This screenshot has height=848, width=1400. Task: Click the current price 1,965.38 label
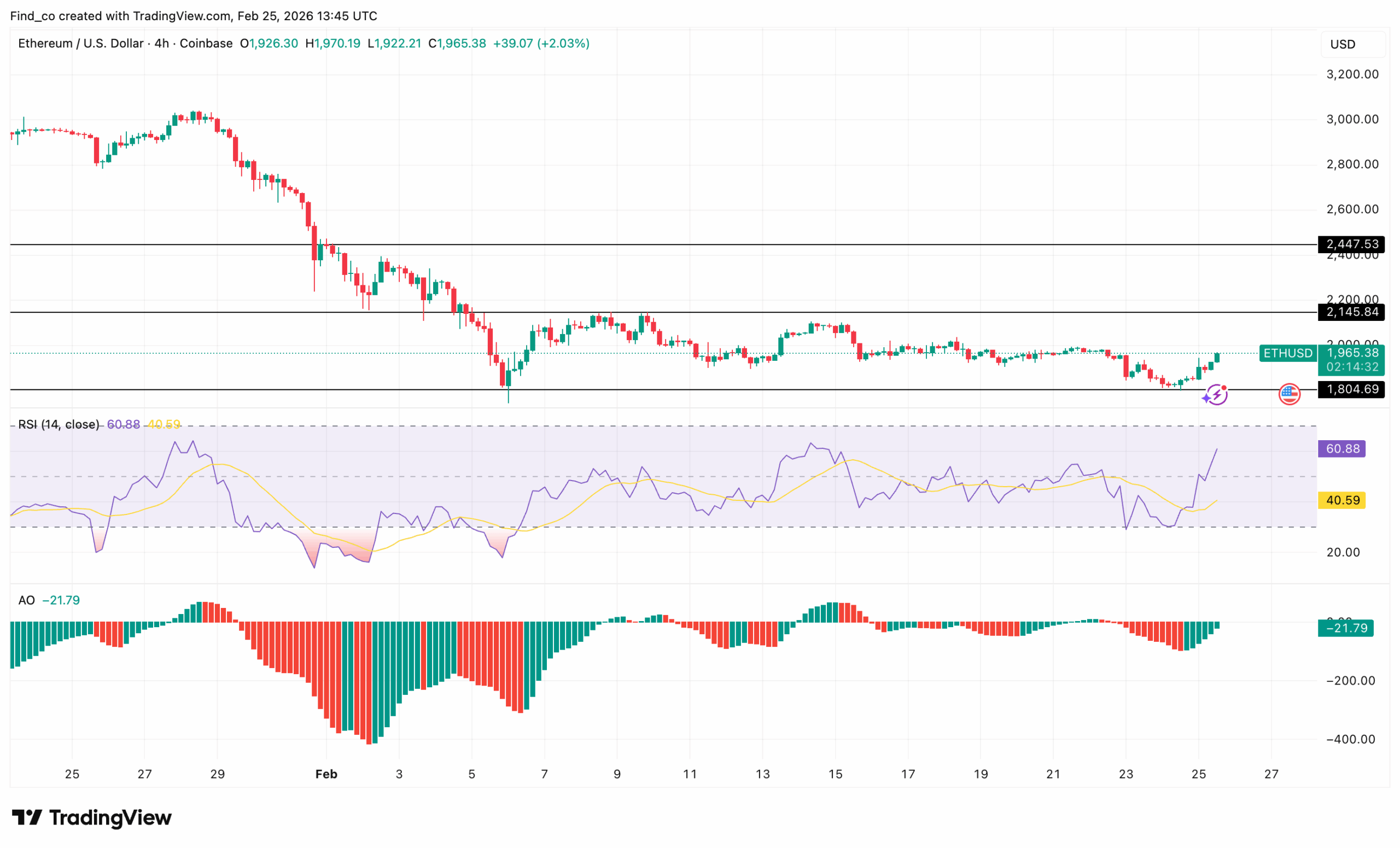click(x=1351, y=353)
